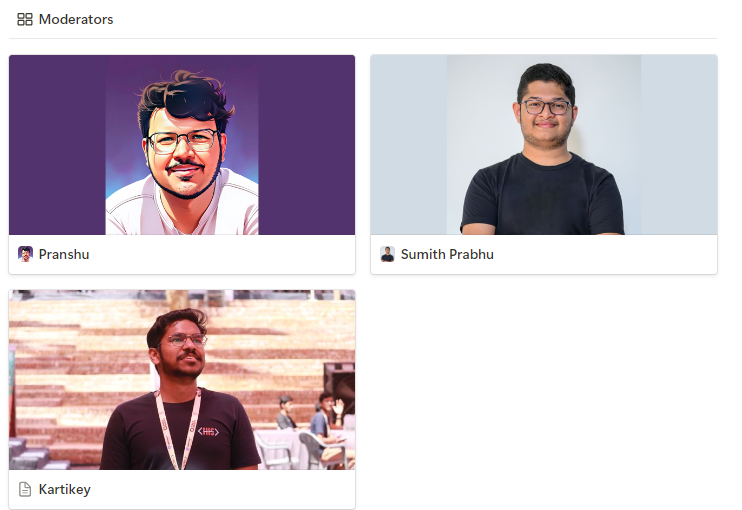Click the blank footer space of Kartikey's card
This screenshot has height=510, width=742.
point(222,490)
